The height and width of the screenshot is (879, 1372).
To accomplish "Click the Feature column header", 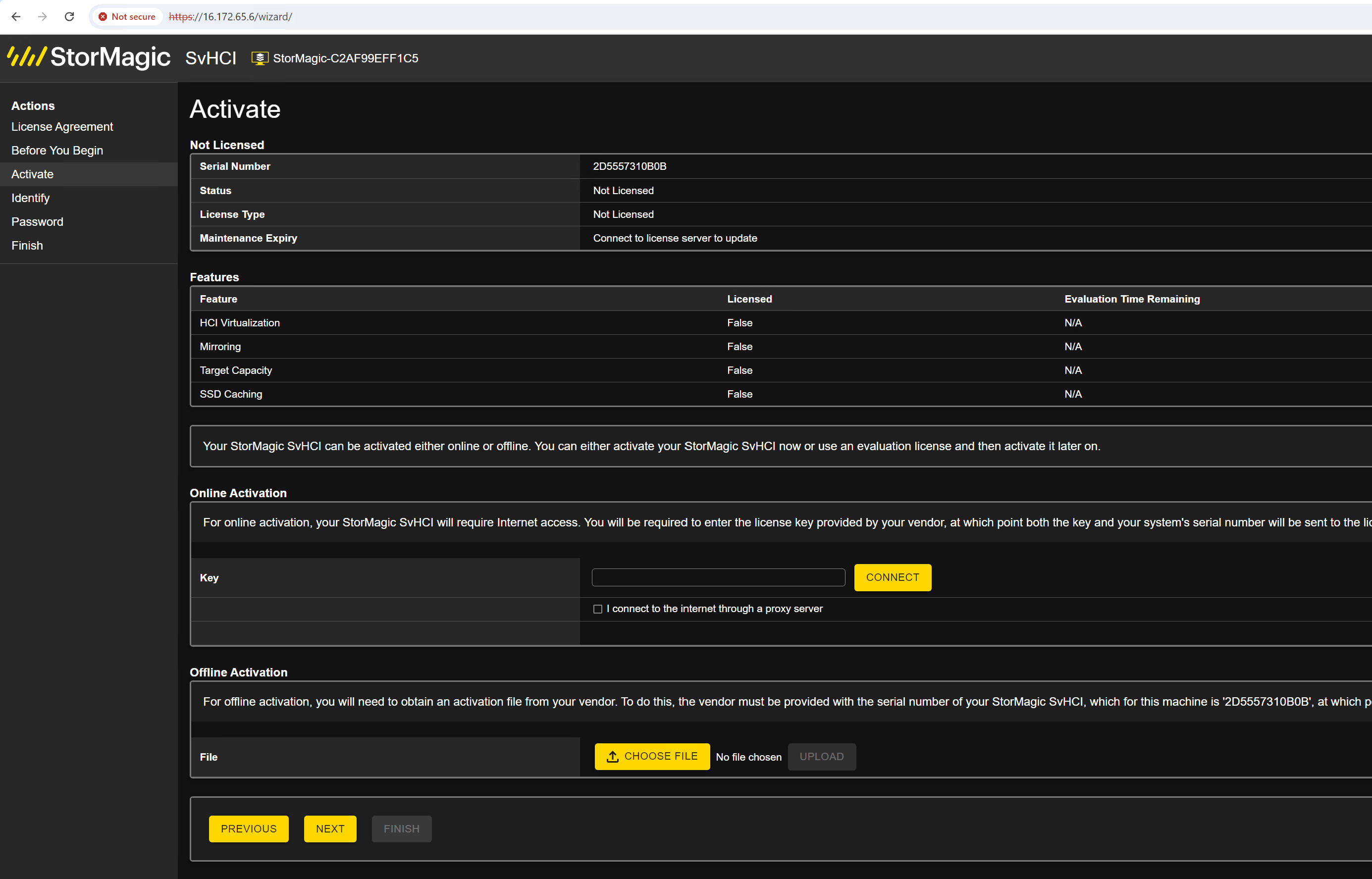I will click(218, 299).
